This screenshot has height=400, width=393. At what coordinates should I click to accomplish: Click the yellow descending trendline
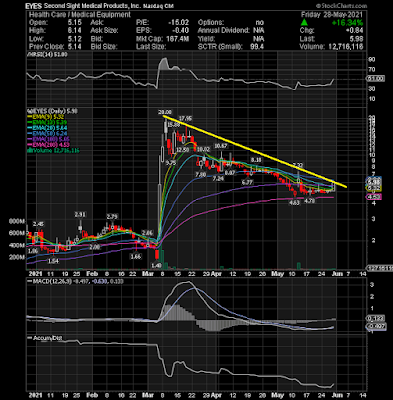(255, 152)
